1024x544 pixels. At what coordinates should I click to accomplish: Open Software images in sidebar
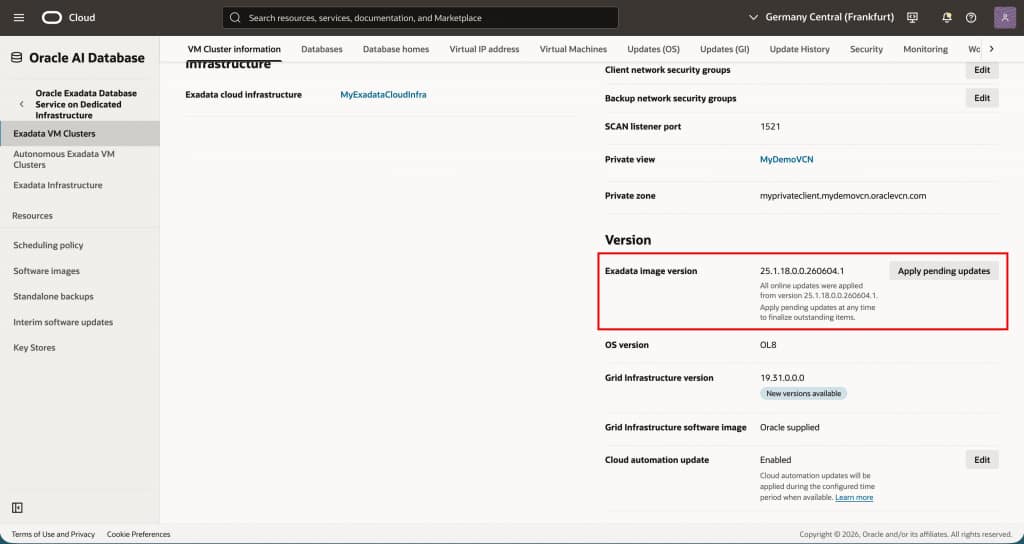pos(46,270)
